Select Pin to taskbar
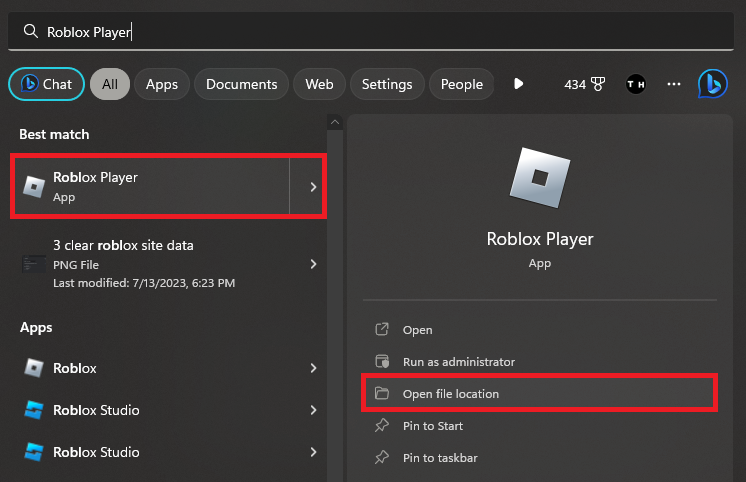746x482 pixels. 540,457
